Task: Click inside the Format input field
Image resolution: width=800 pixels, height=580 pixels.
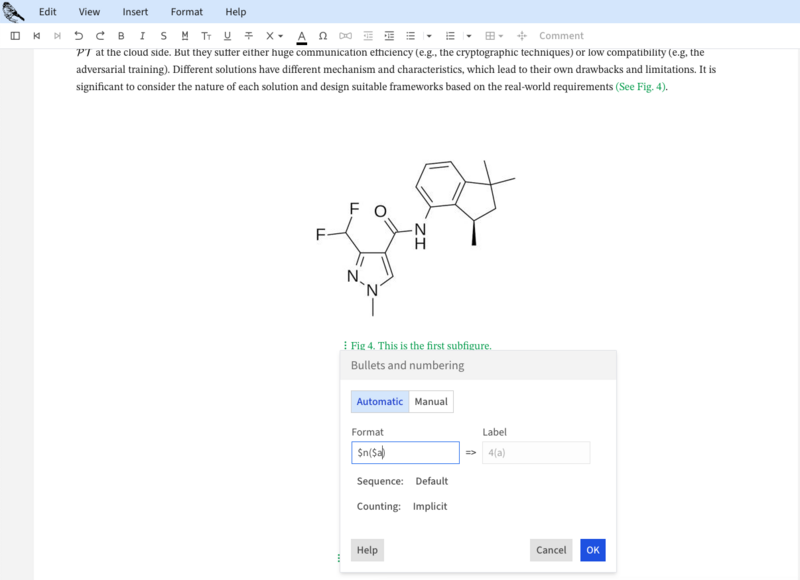Action: (x=405, y=452)
